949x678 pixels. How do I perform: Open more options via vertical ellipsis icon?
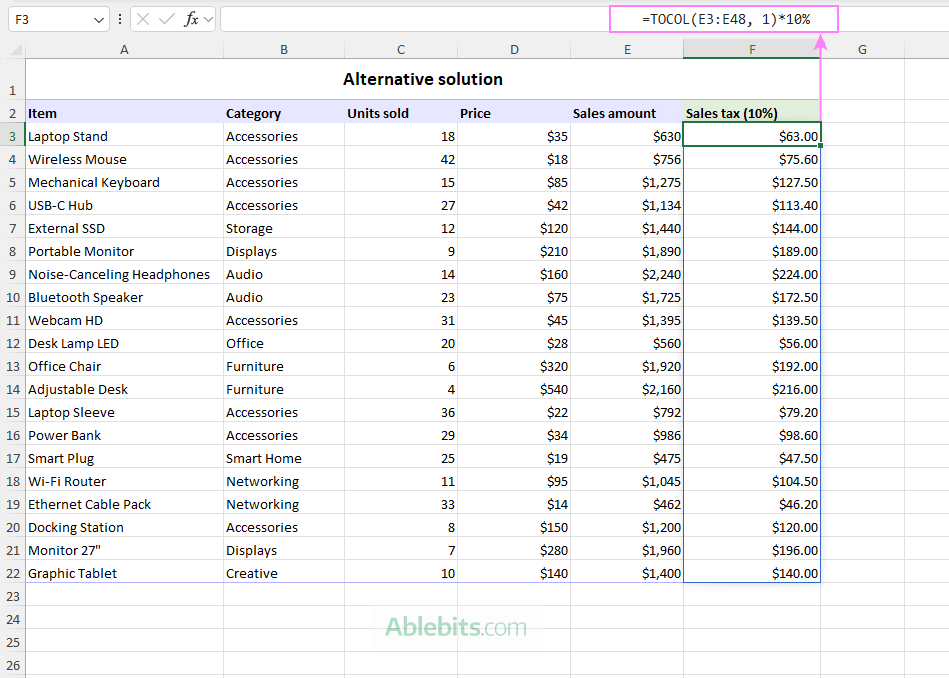click(x=120, y=18)
